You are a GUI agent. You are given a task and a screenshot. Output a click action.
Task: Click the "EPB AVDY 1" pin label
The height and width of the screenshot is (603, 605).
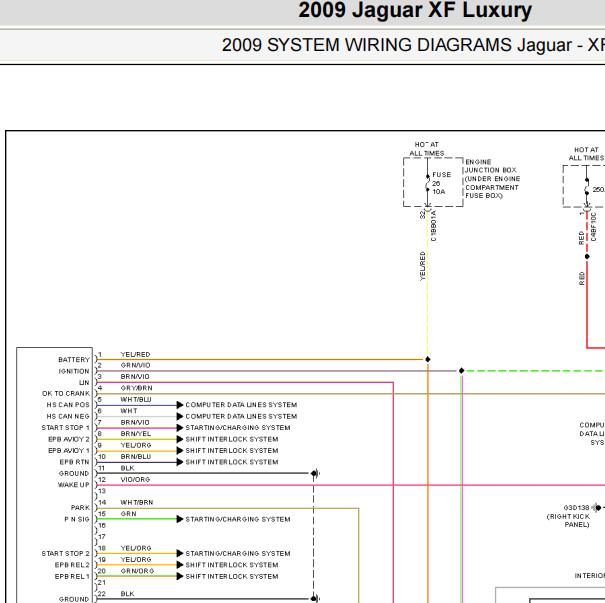[69, 450]
